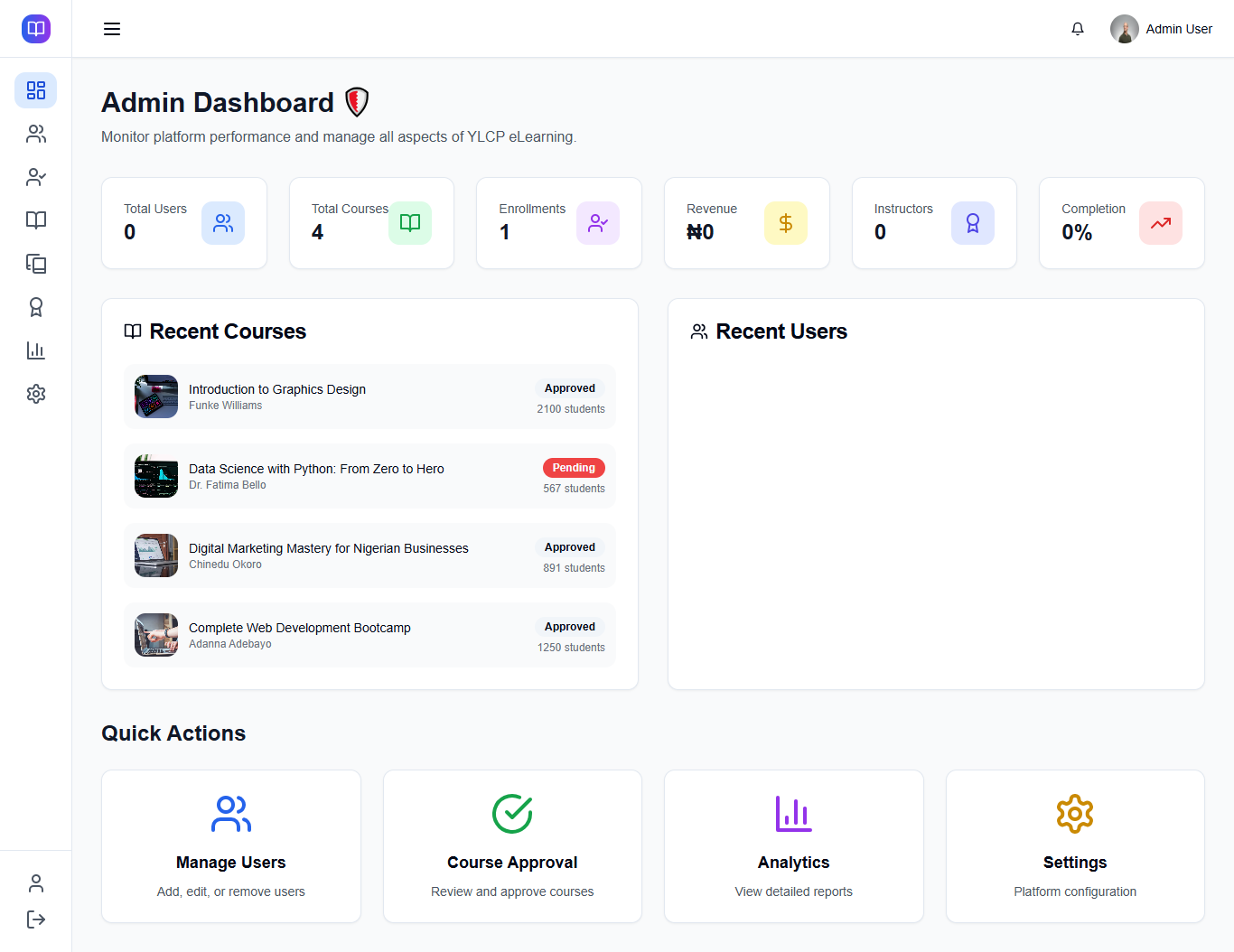The height and width of the screenshot is (952, 1234).
Task: Open the Analytics quick action card
Action: coord(793,846)
